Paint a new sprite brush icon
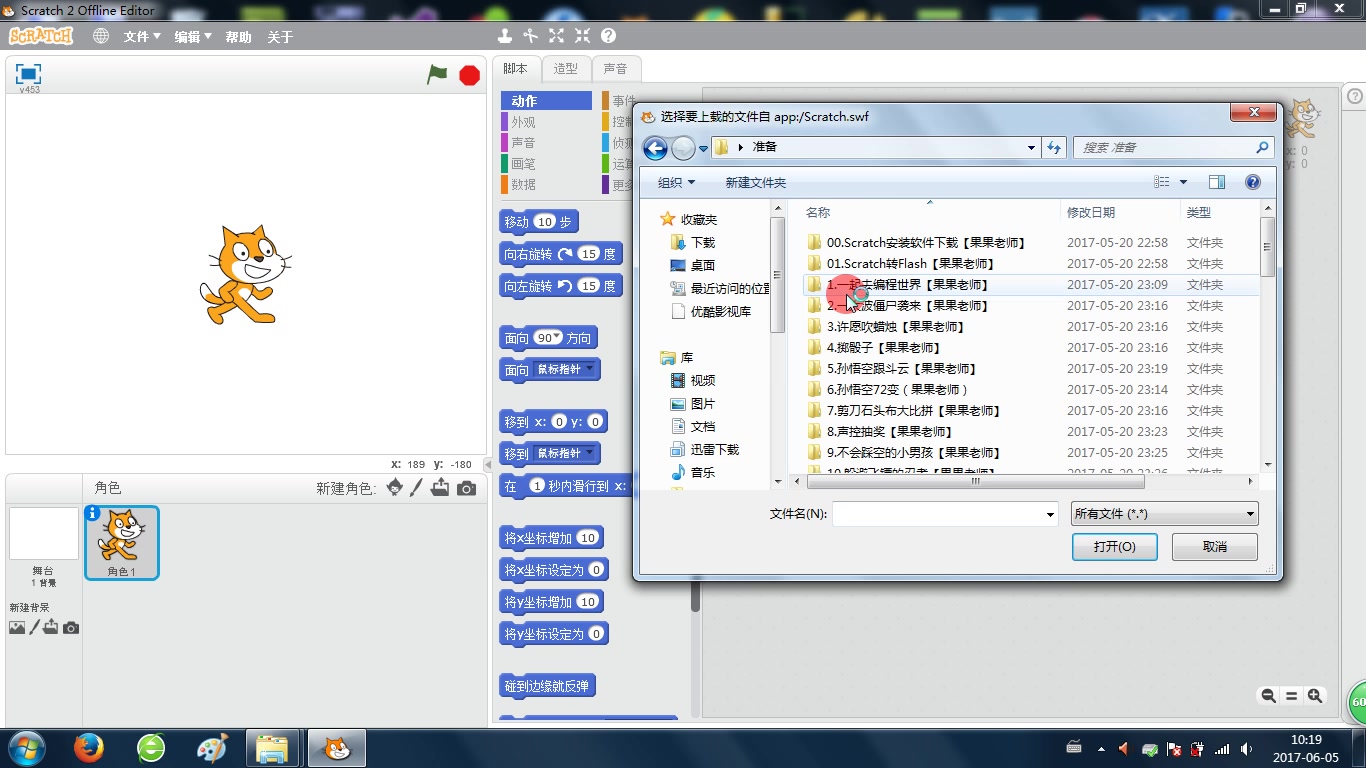The image size is (1366, 768). pyautogui.click(x=416, y=487)
